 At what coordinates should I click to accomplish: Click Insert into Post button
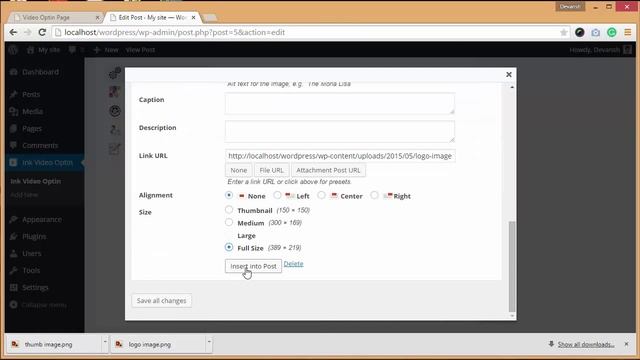(x=253, y=266)
